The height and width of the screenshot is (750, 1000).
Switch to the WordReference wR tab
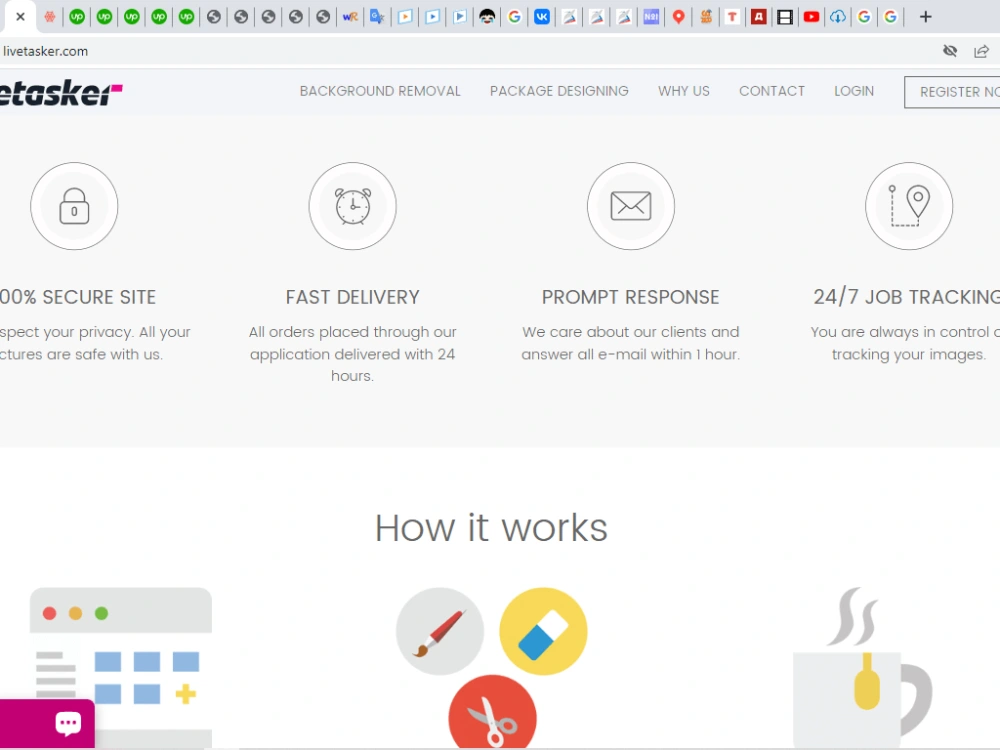point(350,17)
